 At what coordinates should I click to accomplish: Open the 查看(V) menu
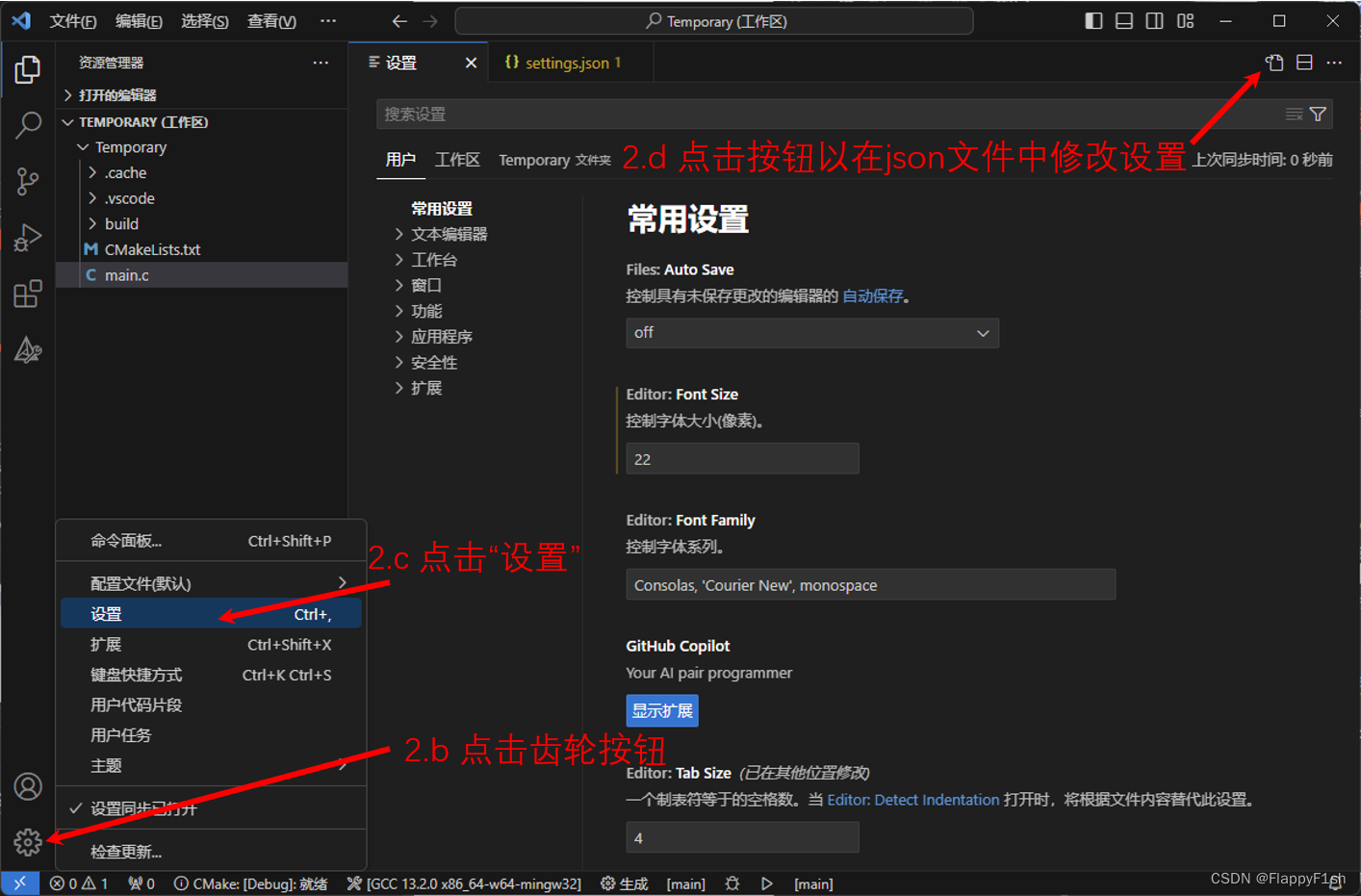pos(271,21)
